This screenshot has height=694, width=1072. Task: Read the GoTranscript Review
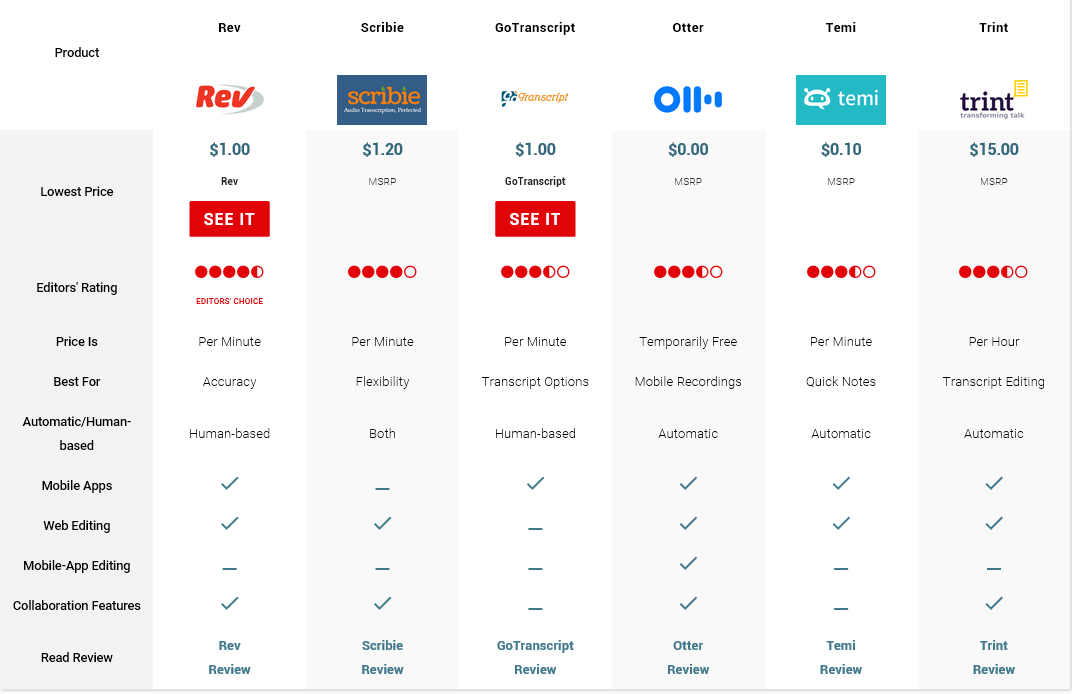[x=535, y=657]
